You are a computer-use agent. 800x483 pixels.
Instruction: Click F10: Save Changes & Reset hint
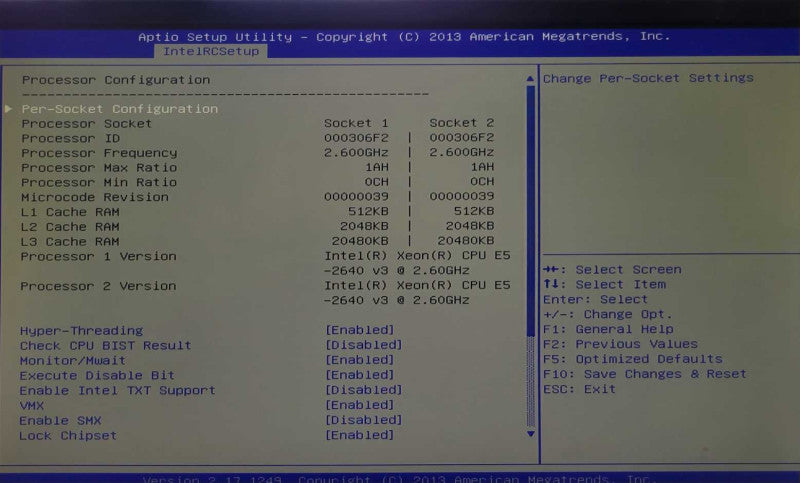pos(645,374)
